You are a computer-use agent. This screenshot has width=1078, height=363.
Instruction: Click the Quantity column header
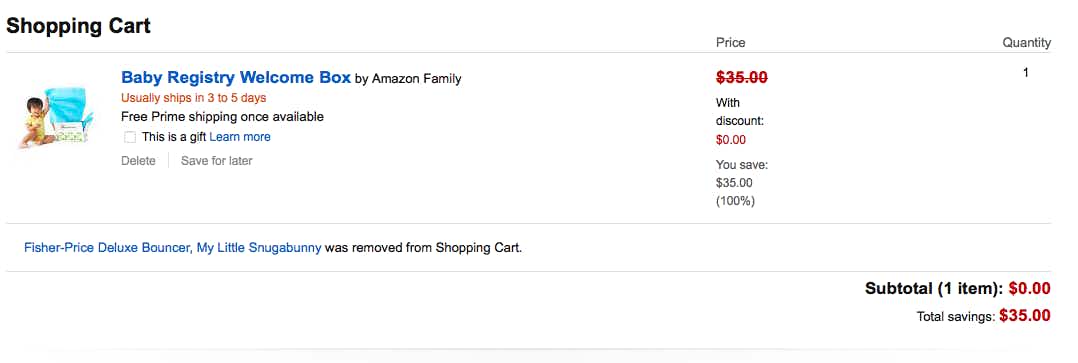(x=1026, y=43)
